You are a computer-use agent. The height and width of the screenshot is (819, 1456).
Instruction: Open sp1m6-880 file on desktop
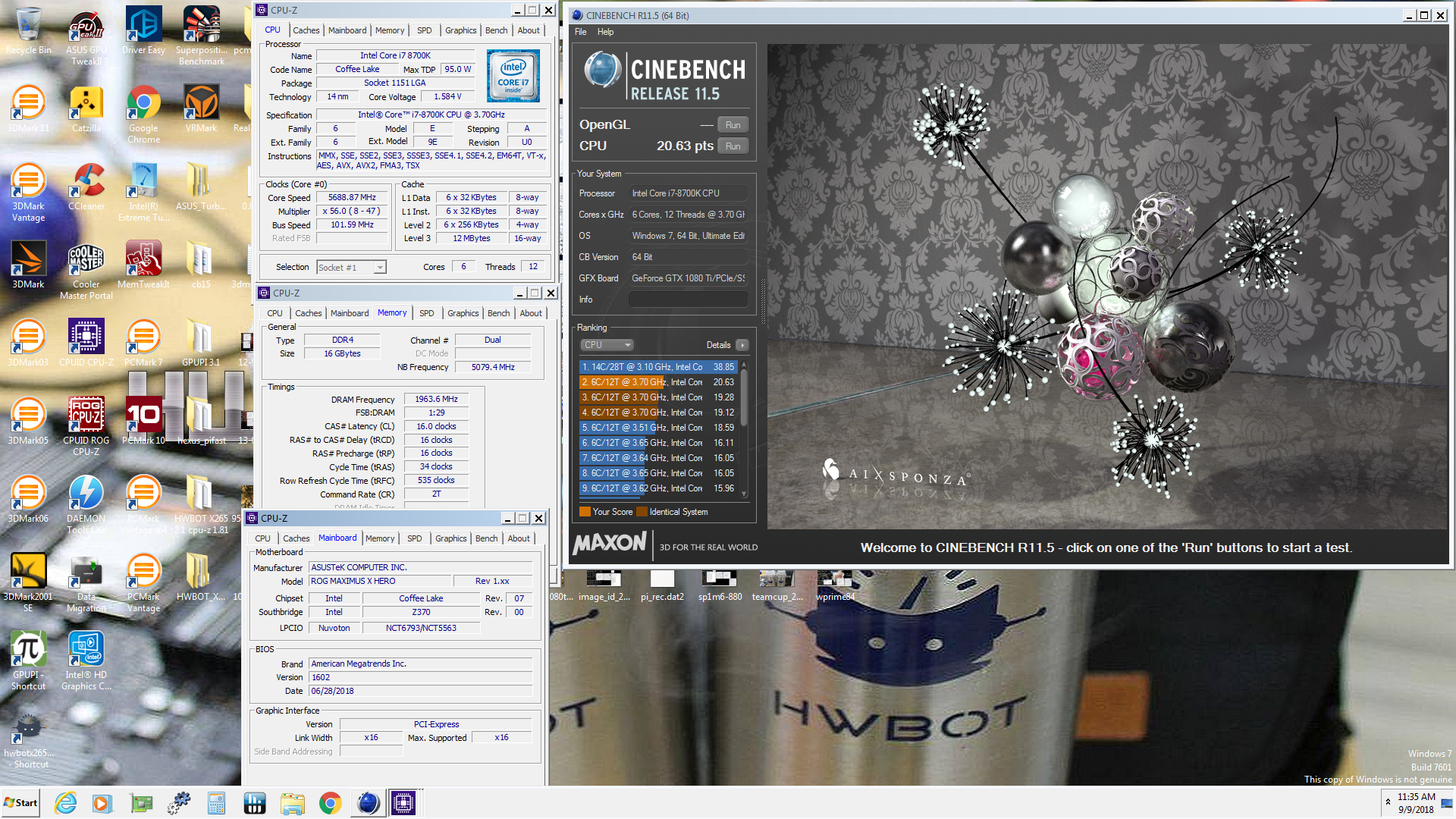[x=720, y=586]
